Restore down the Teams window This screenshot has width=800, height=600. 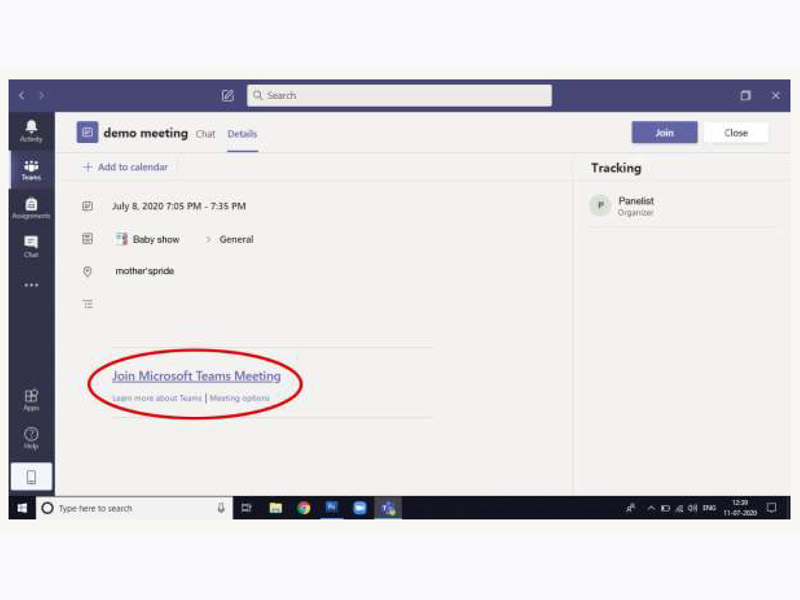pos(745,95)
